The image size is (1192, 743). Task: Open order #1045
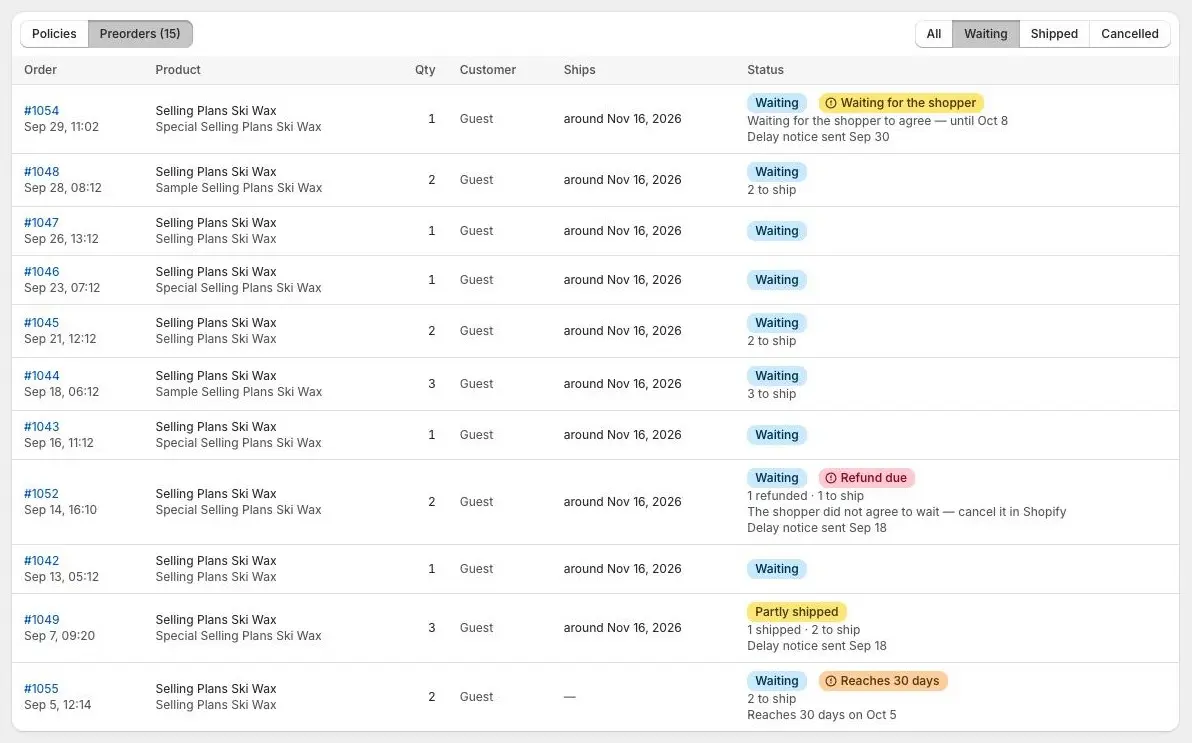tap(41, 322)
